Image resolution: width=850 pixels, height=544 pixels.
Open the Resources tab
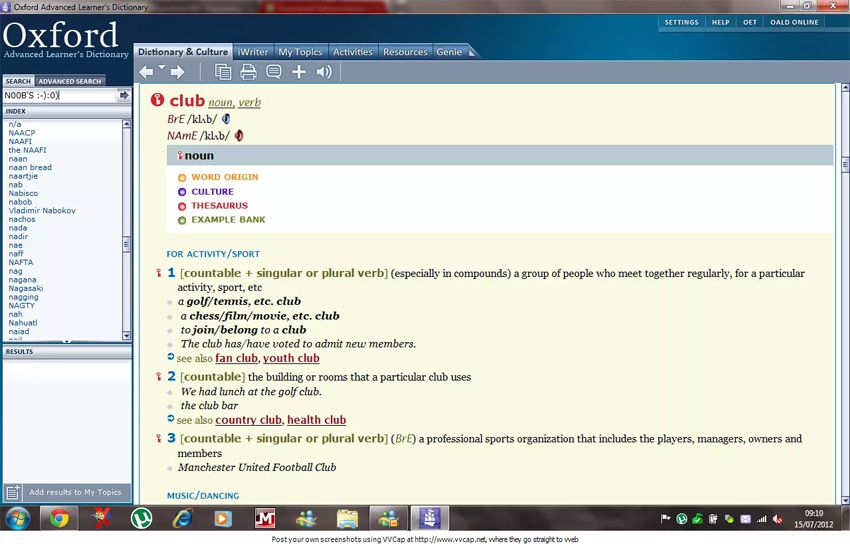pos(405,52)
